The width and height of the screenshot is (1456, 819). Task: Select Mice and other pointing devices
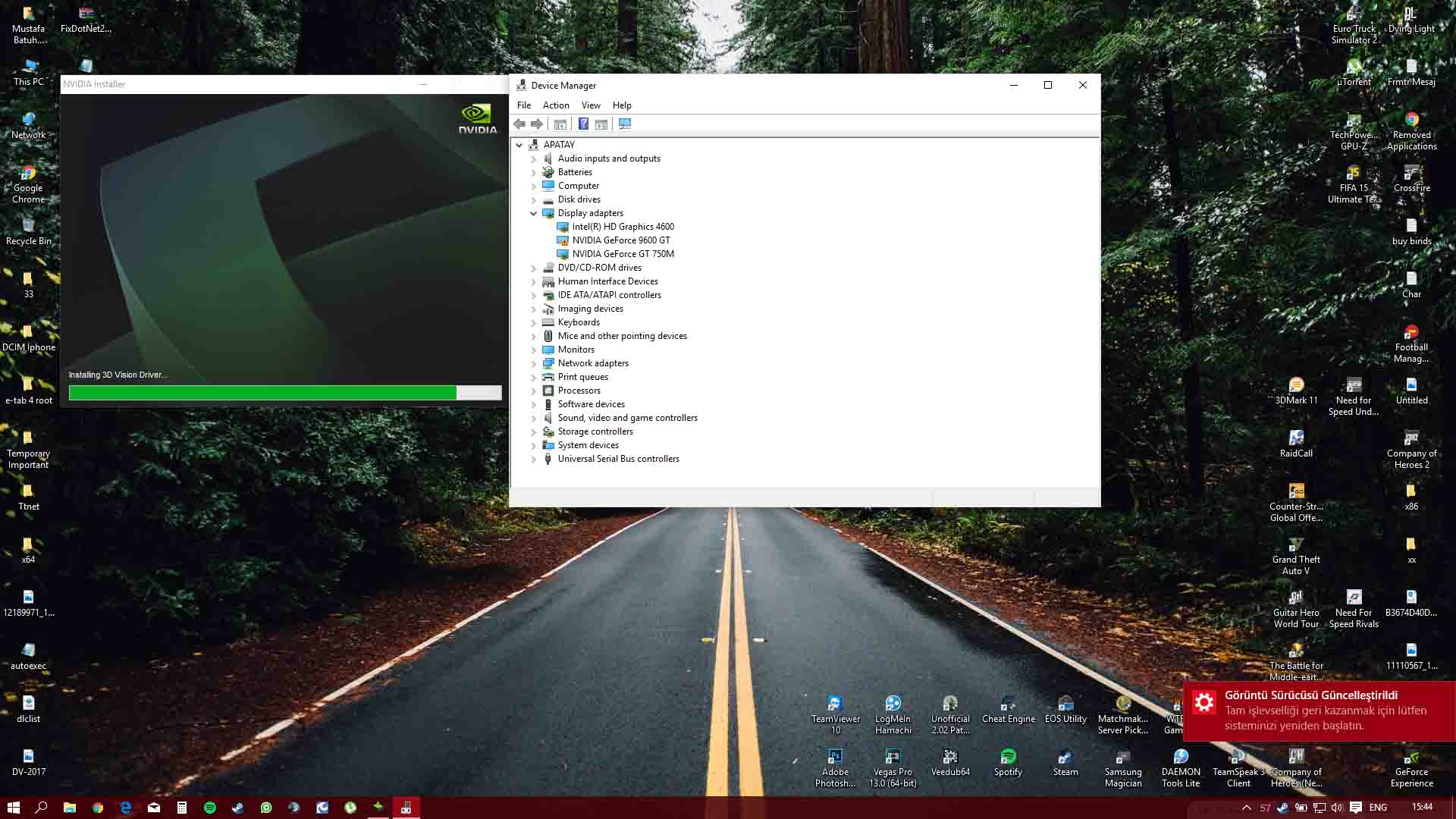click(x=622, y=336)
